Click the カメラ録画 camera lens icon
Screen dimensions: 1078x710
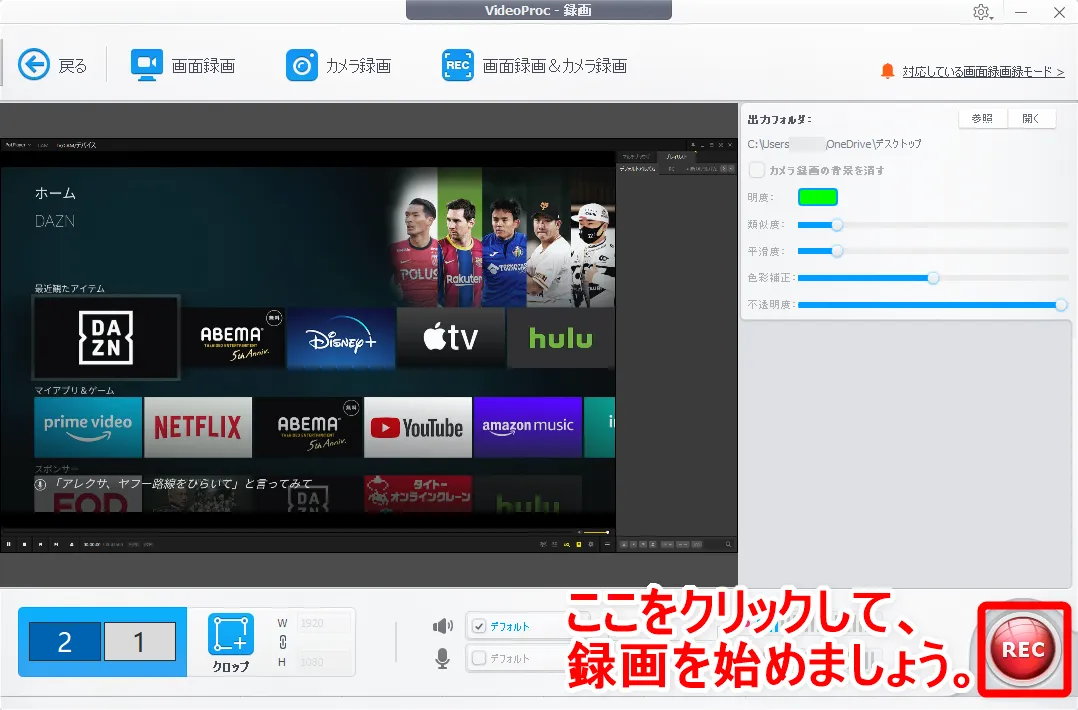302,65
